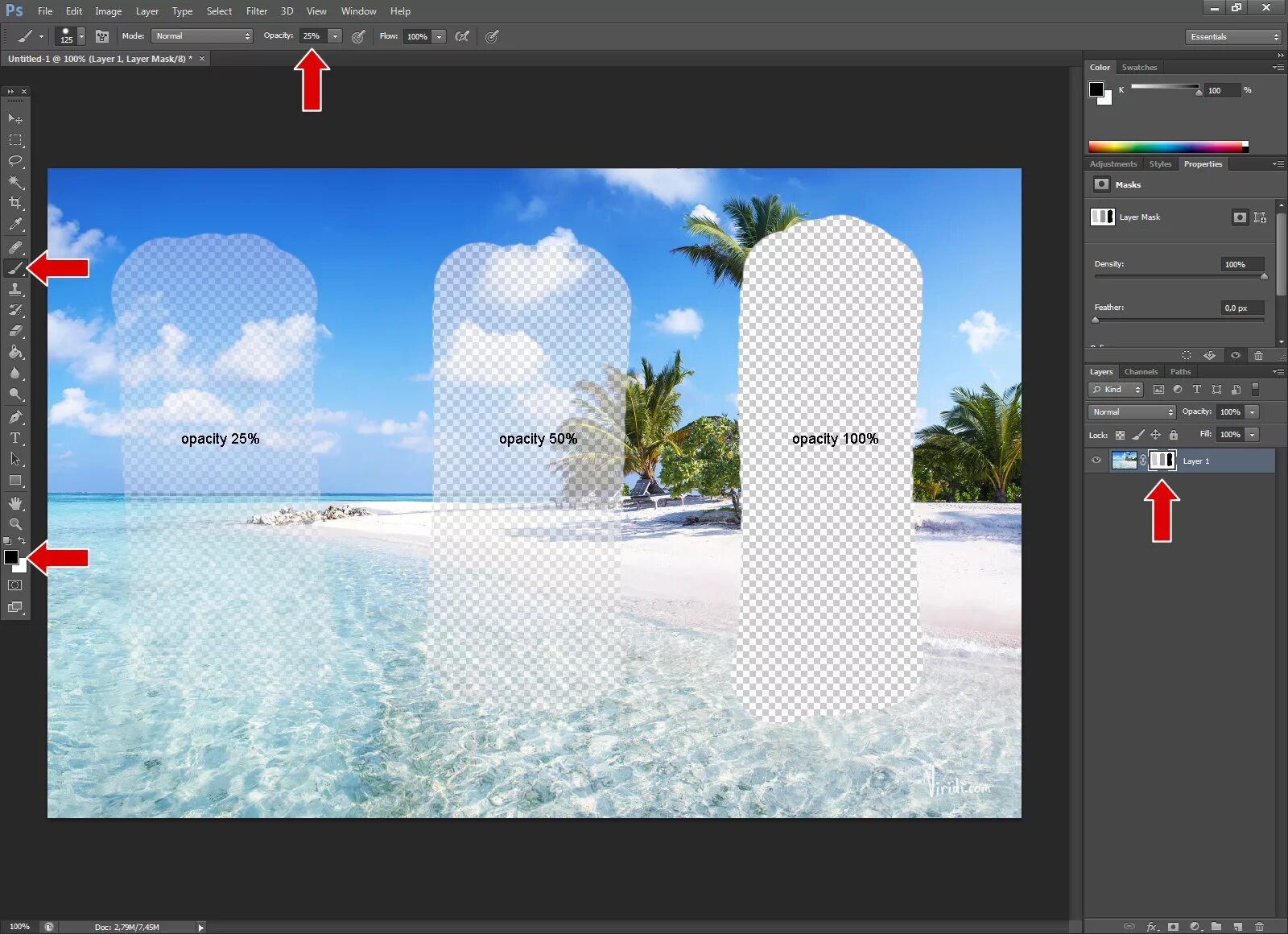The width and height of the screenshot is (1288, 934).
Task: Select the pixel mask button in Properties
Action: coord(1240,217)
